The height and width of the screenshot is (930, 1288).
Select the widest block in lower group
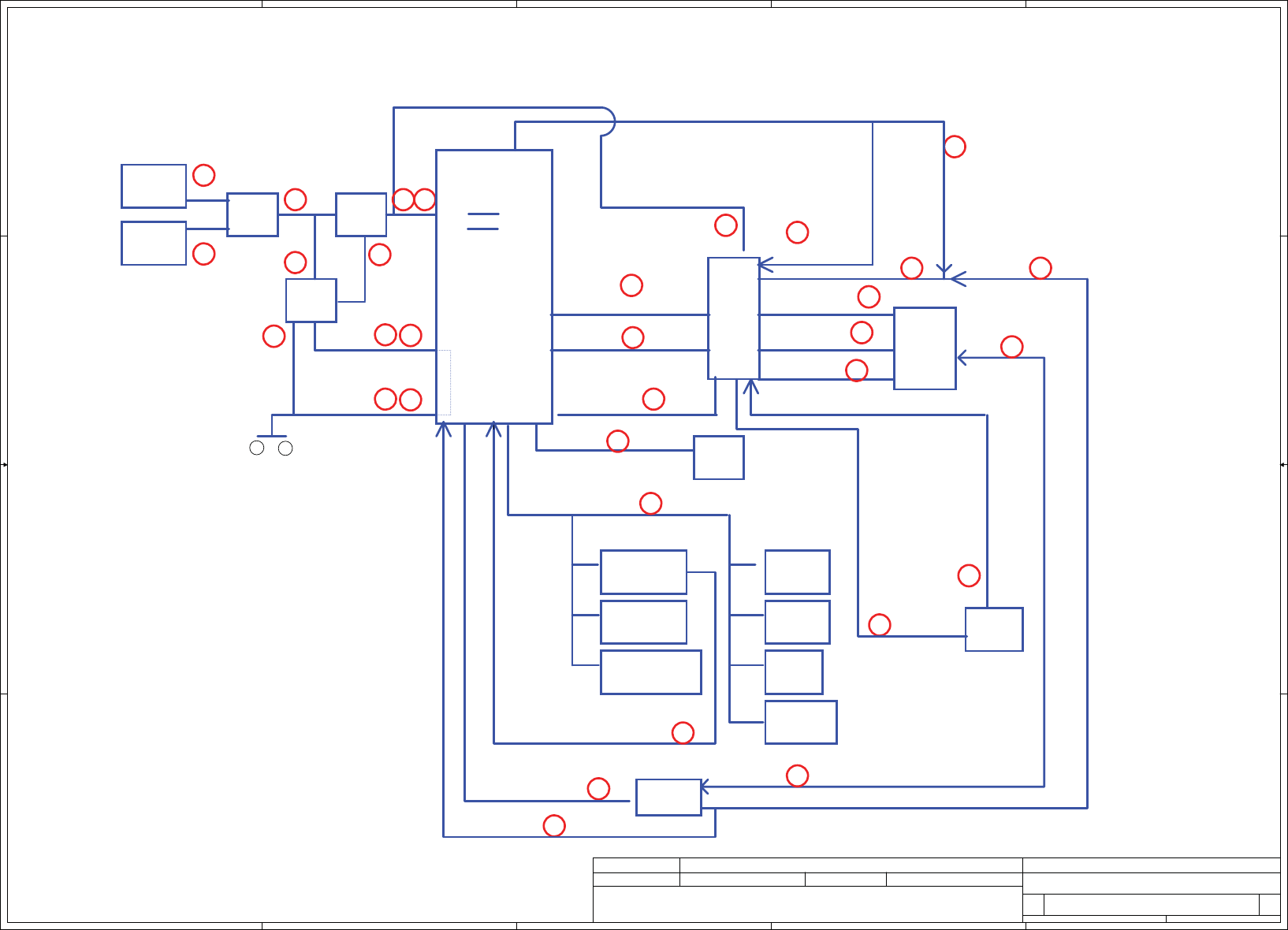coord(651,672)
